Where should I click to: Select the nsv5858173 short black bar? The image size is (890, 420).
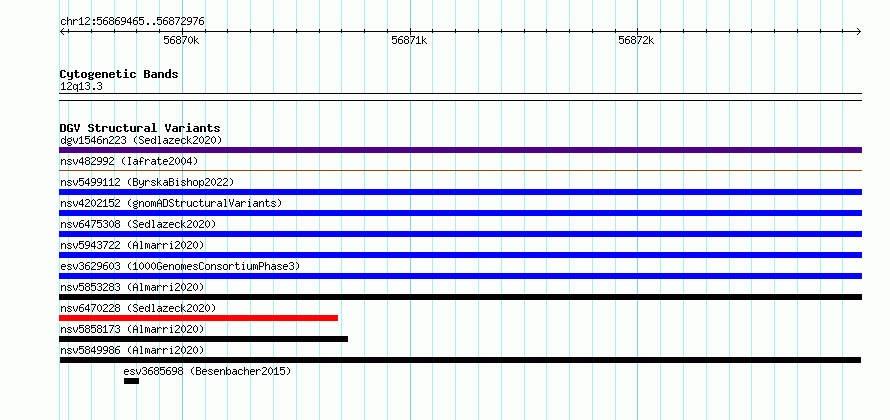coord(204,339)
